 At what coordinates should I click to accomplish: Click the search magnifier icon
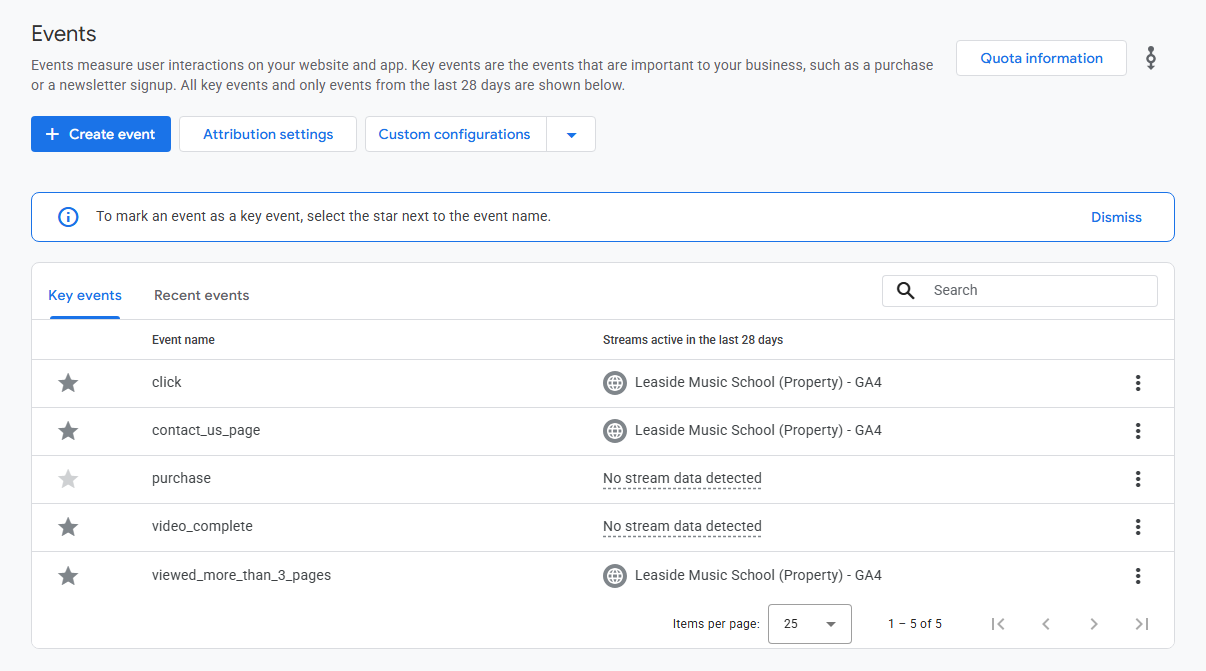[x=906, y=291]
